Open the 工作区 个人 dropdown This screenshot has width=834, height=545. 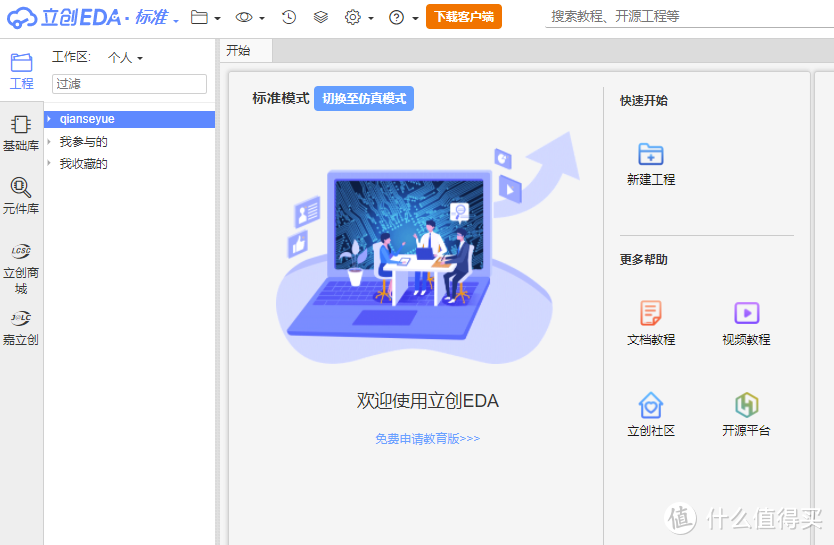click(126, 57)
